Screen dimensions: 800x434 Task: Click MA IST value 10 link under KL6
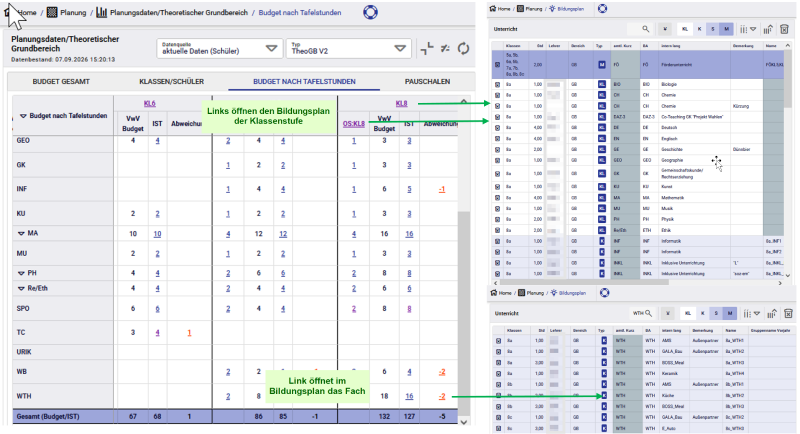(x=157, y=234)
